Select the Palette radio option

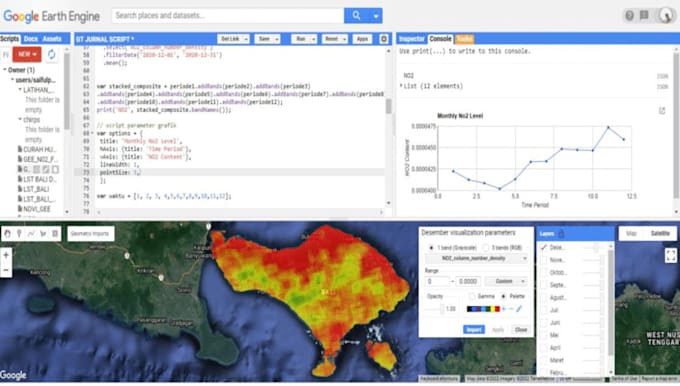point(503,296)
